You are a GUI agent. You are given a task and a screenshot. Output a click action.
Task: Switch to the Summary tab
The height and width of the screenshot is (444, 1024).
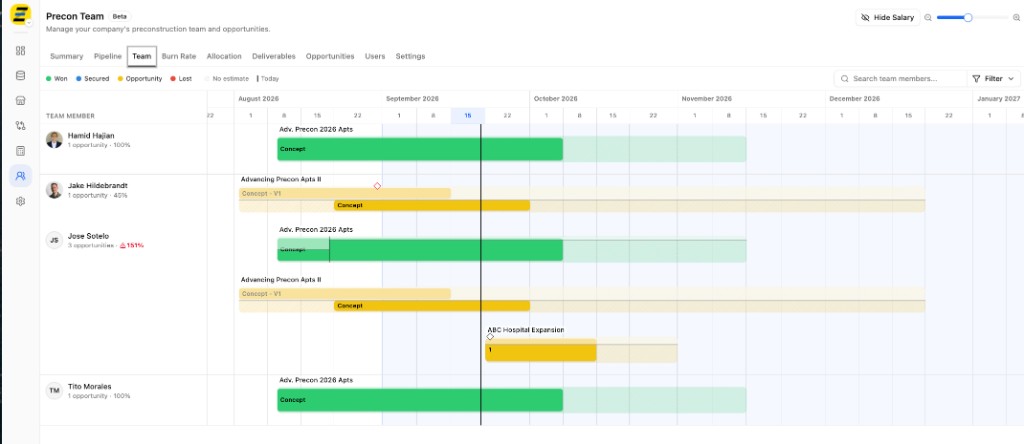(67, 56)
